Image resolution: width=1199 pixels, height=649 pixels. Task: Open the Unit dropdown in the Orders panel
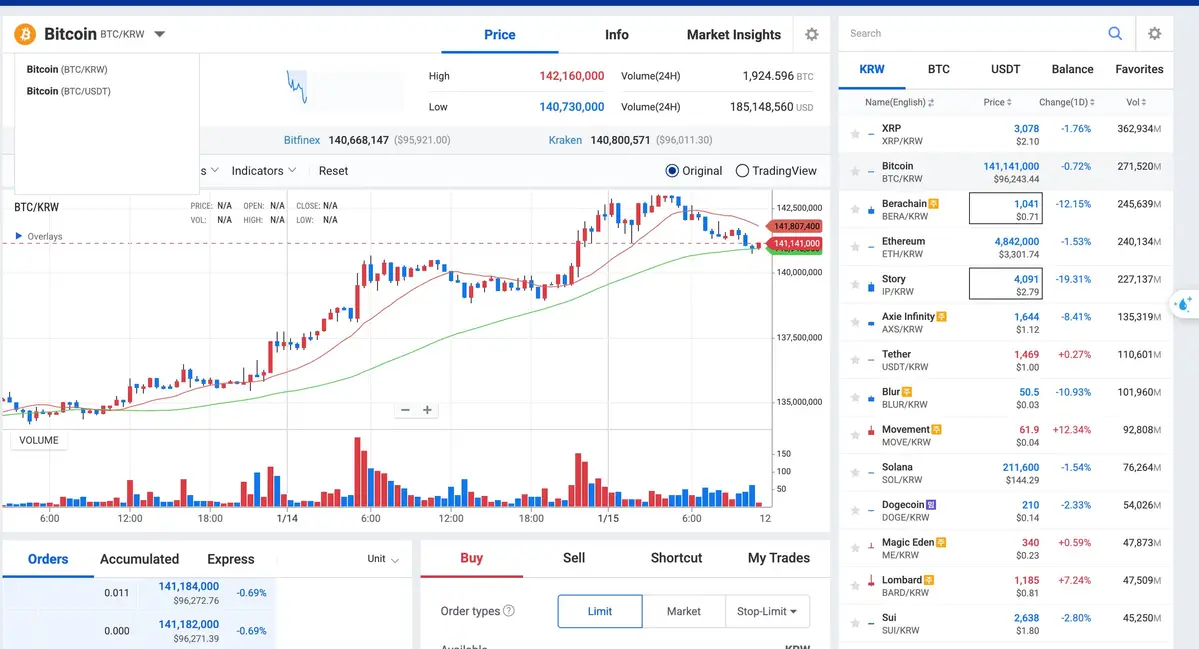383,559
